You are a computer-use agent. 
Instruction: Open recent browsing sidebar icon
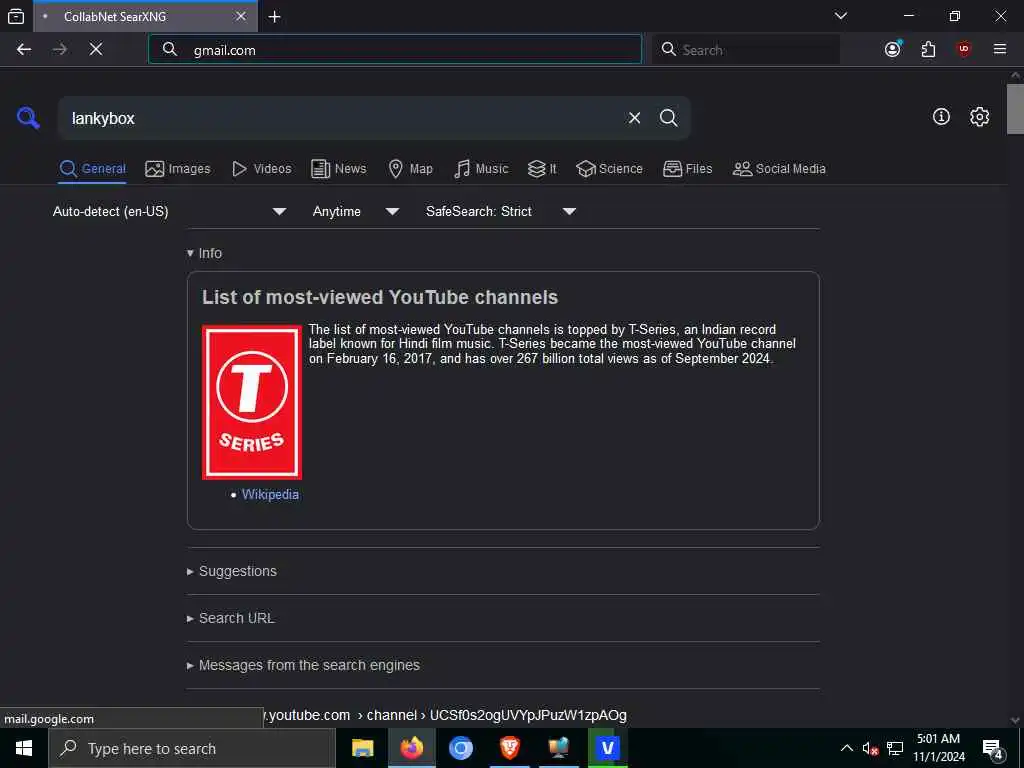tap(16, 17)
